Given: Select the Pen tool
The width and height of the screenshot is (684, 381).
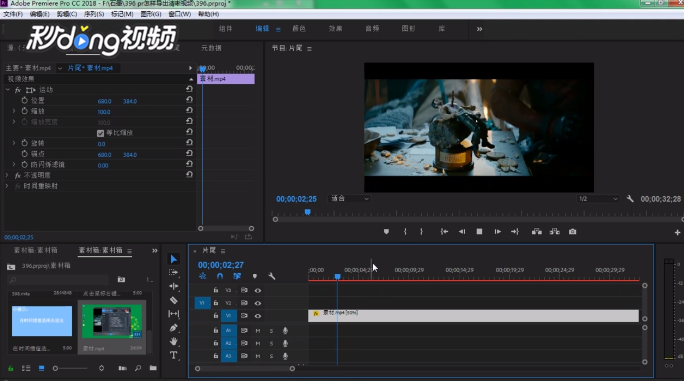Looking at the screenshot, I should coord(174,328).
